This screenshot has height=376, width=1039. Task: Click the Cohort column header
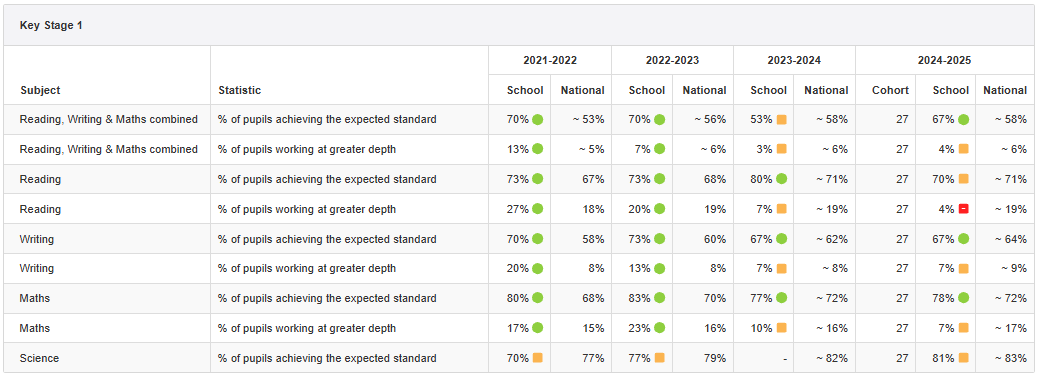[x=890, y=90]
